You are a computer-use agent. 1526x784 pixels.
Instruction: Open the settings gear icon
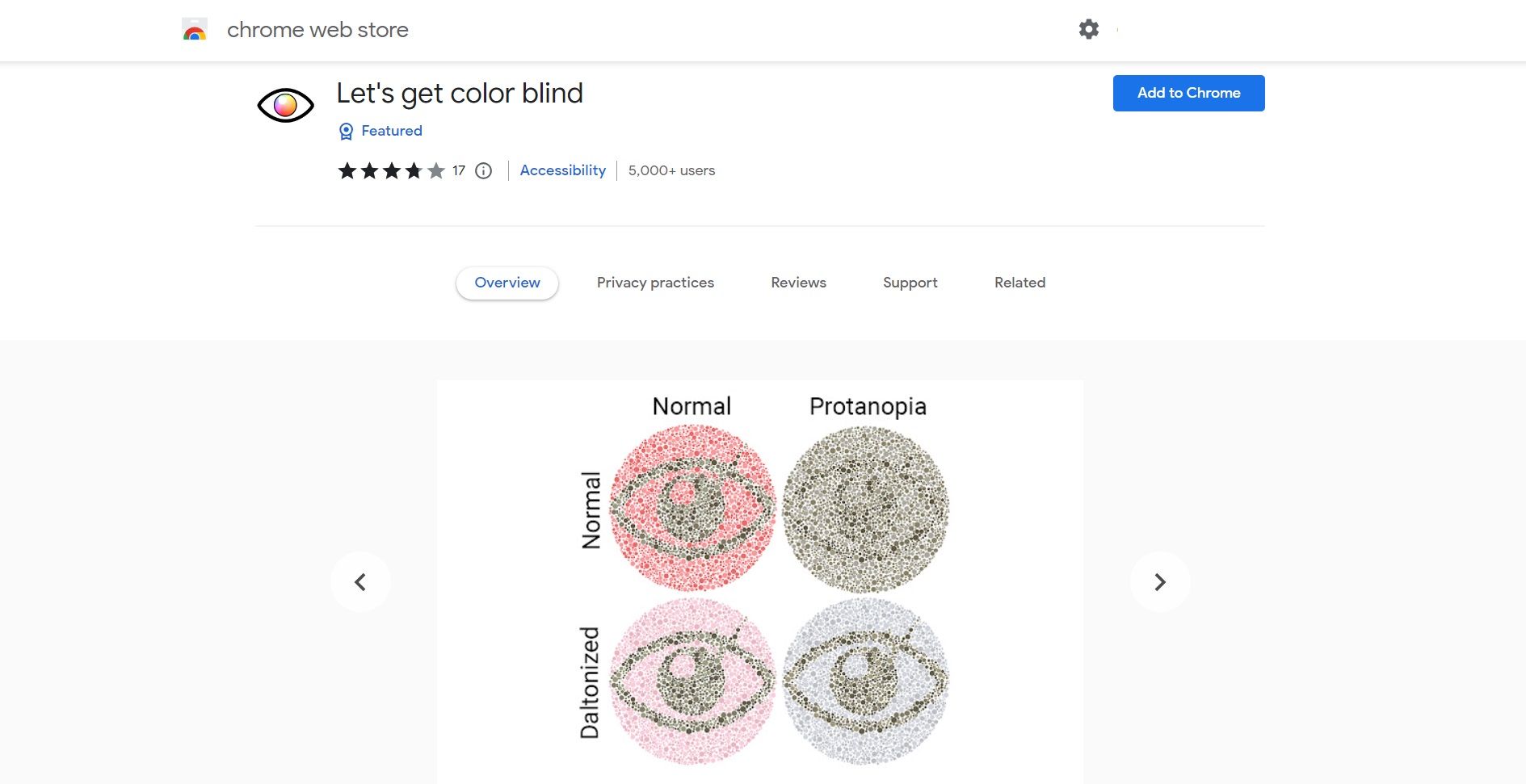1088,30
